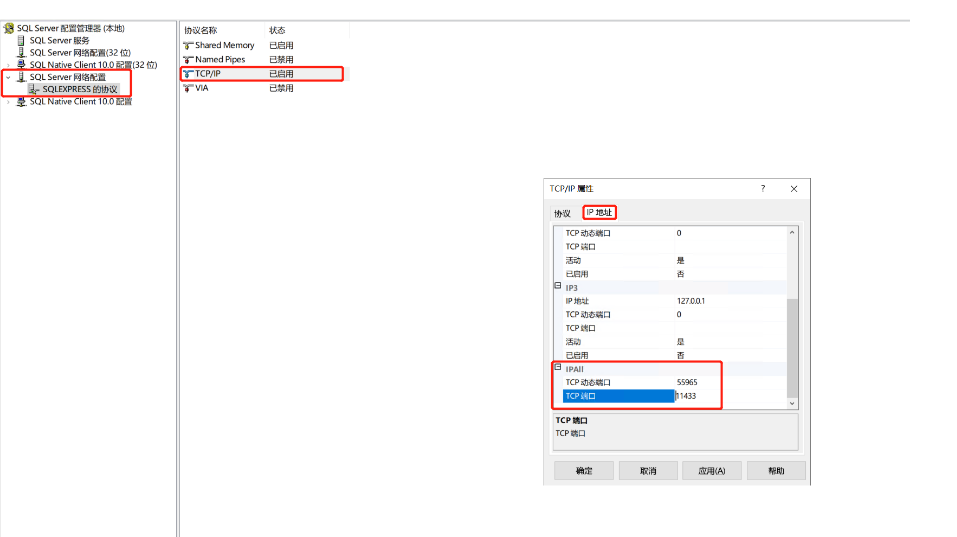Viewport: 957px width, 537px height.
Task: Collapse the SQL Server 网络配置 tree node
Action: point(9,77)
